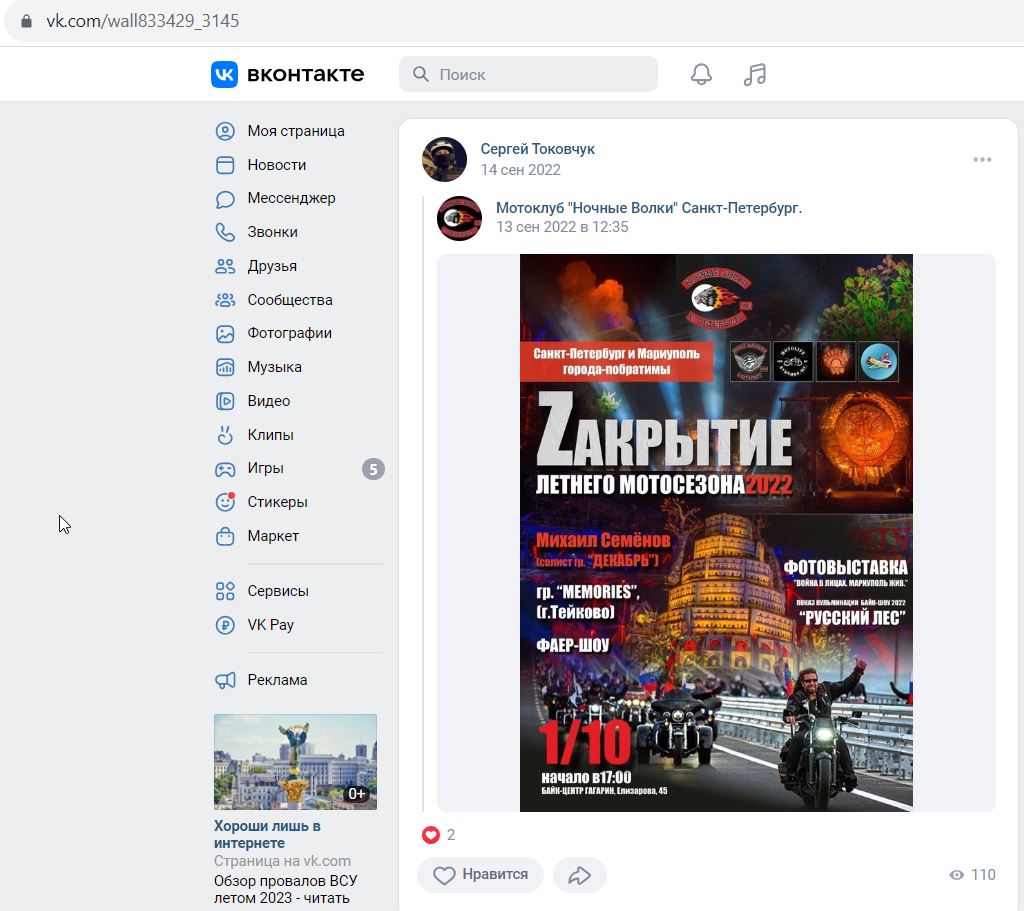Click вконтакте wordmark text
This screenshot has height=911, width=1024.
click(x=306, y=74)
